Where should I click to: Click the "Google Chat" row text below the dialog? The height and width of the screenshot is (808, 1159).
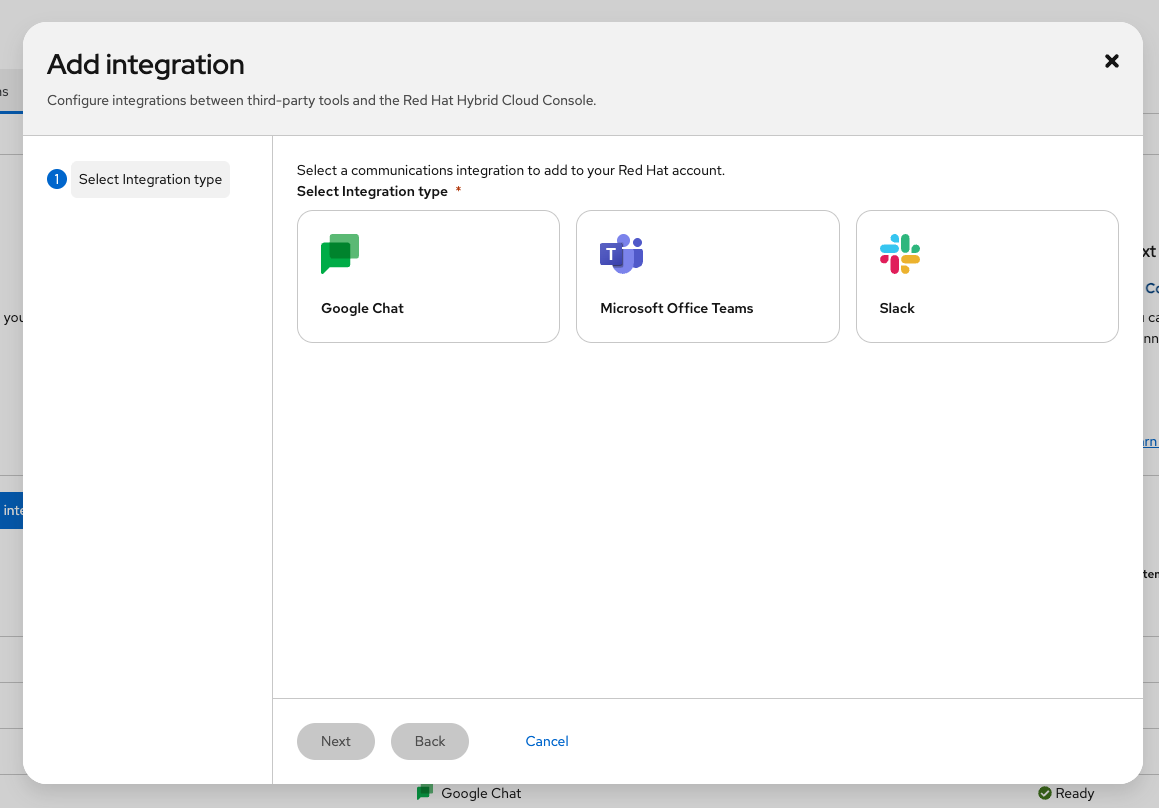coord(481,793)
